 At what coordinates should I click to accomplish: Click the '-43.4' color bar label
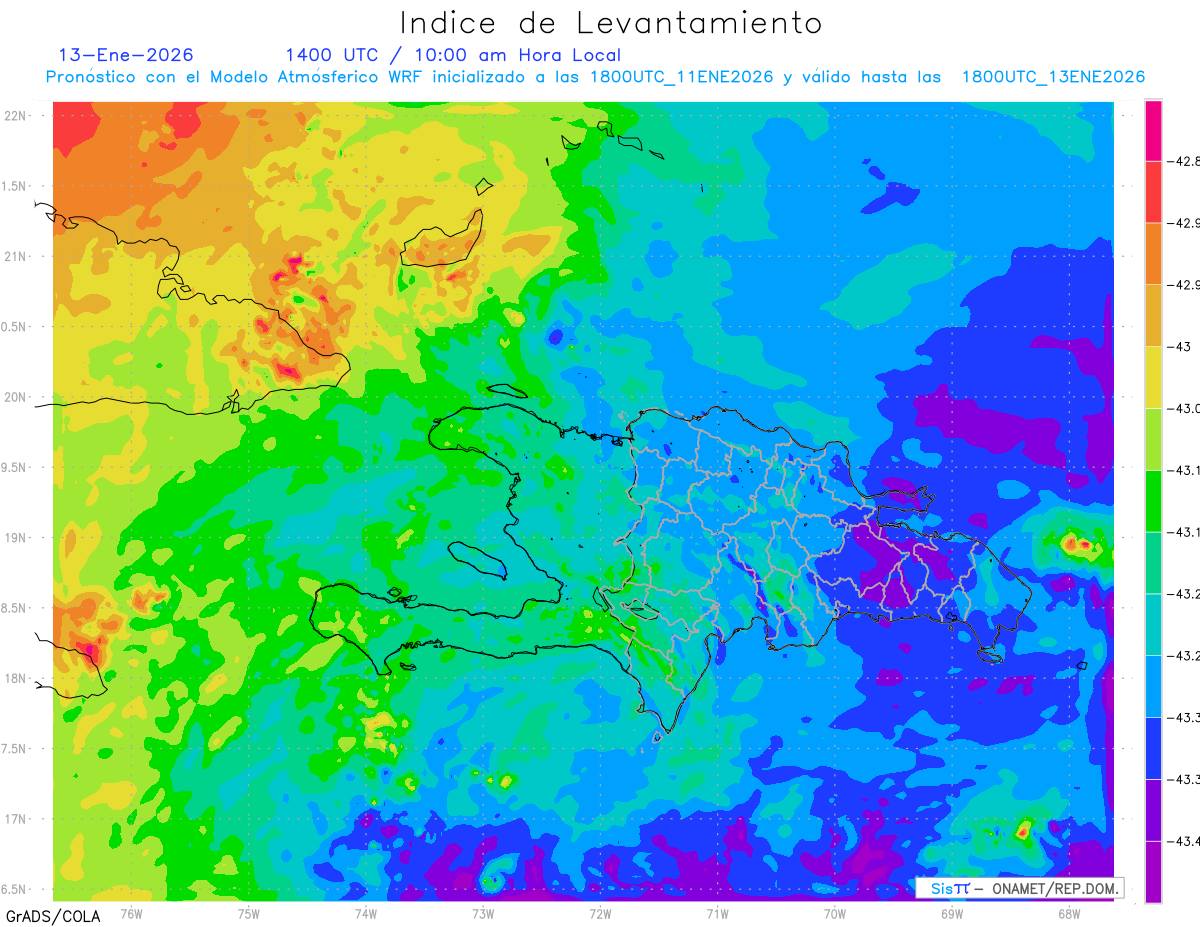1186,841
